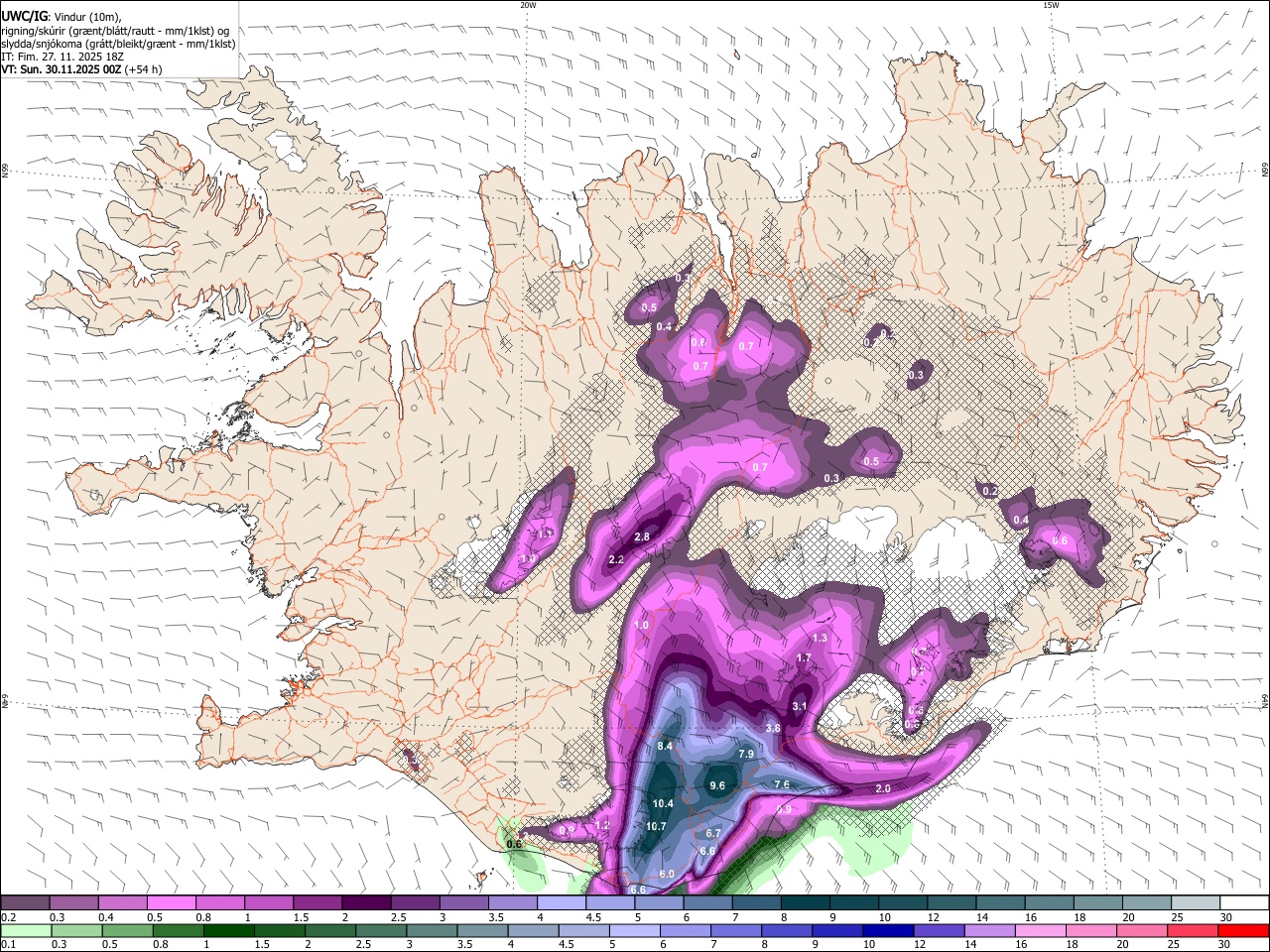Select the 'VT: Sun. 30.11.2025 00Z' valid time
The width and height of the screenshot is (1270, 952).
tap(61, 69)
